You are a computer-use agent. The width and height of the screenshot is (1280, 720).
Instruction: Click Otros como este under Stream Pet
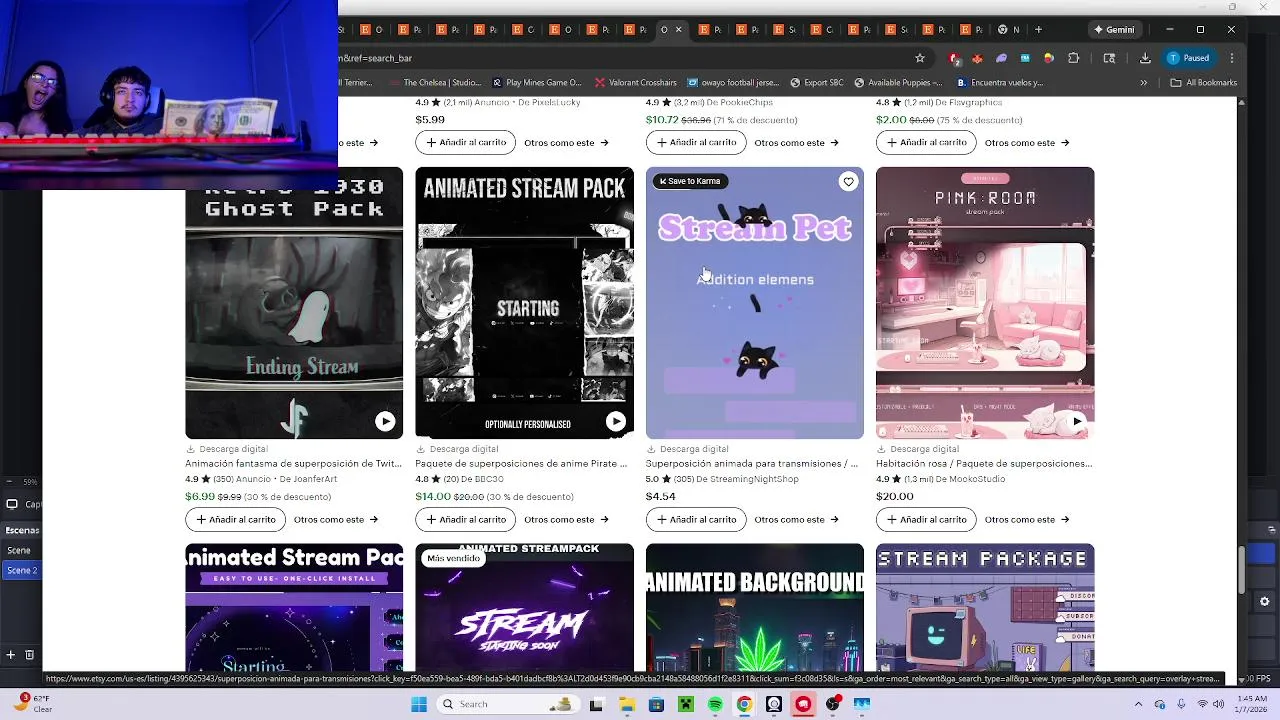pos(796,519)
